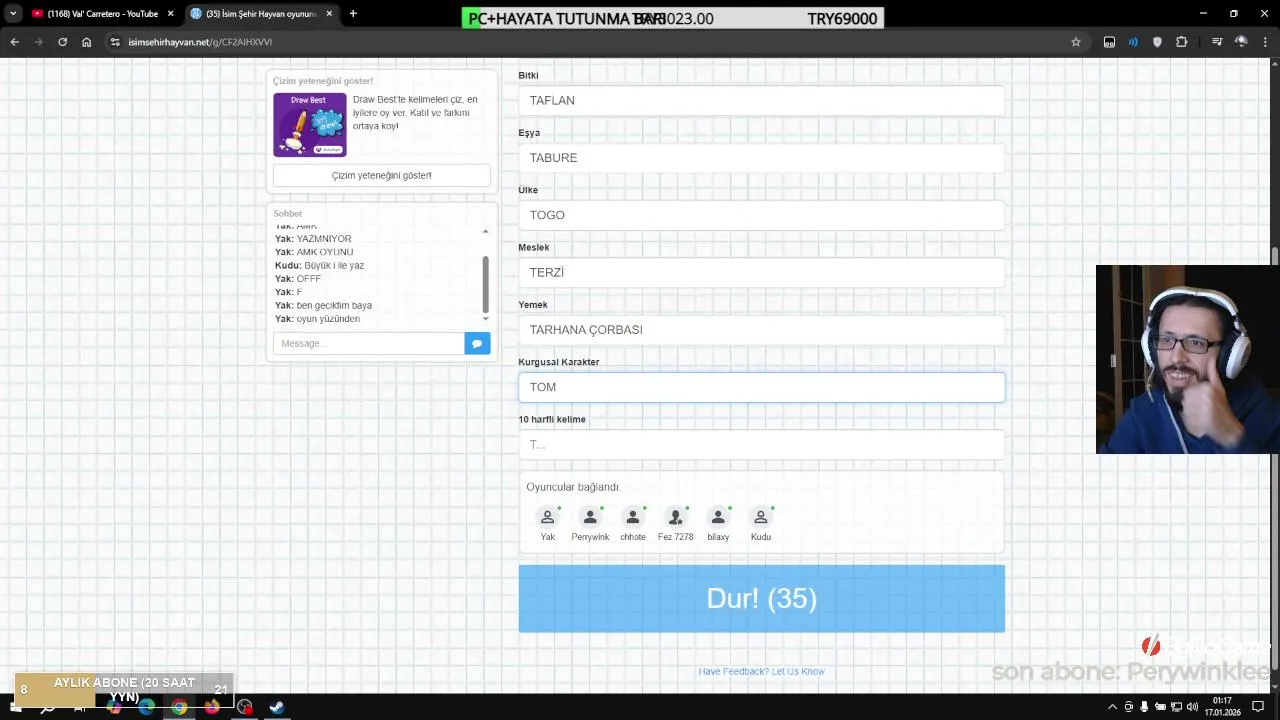Switch to the Val' Carretero YouTube tab
This screenshot has width=1280, height=720.
click(x=102, y=14)
